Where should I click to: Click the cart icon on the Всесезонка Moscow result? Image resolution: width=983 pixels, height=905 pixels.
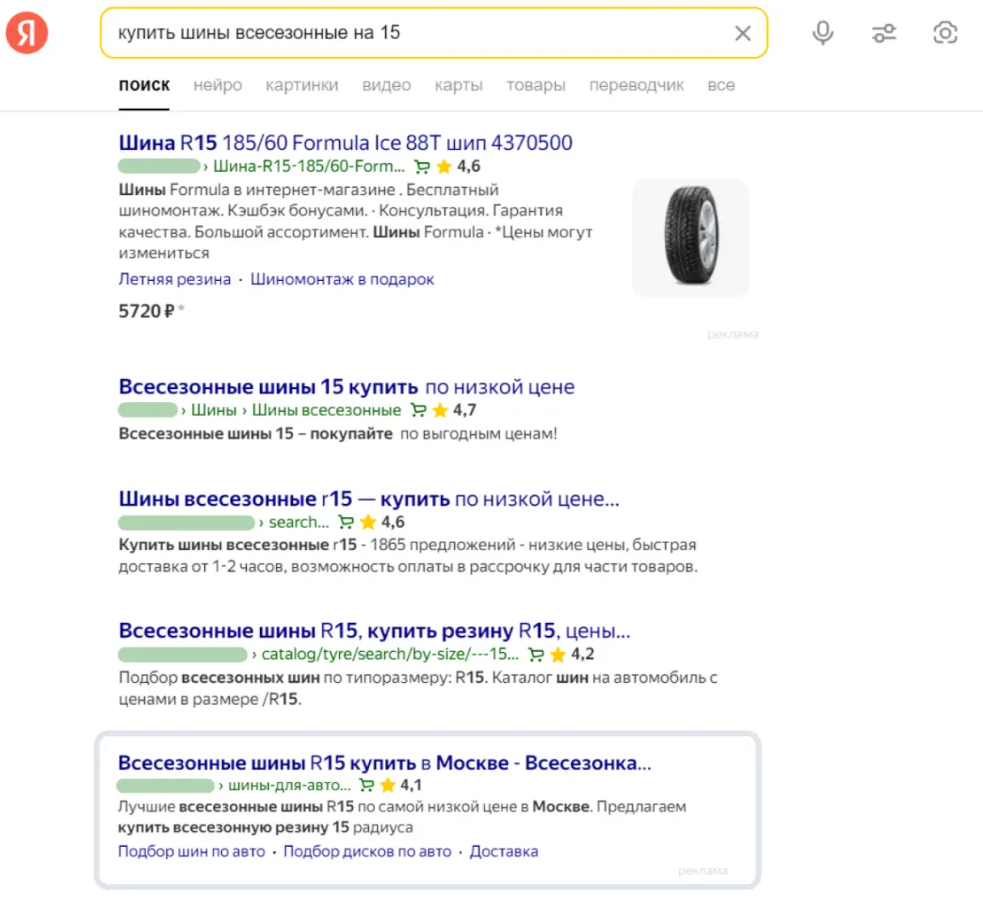point(366,785)
